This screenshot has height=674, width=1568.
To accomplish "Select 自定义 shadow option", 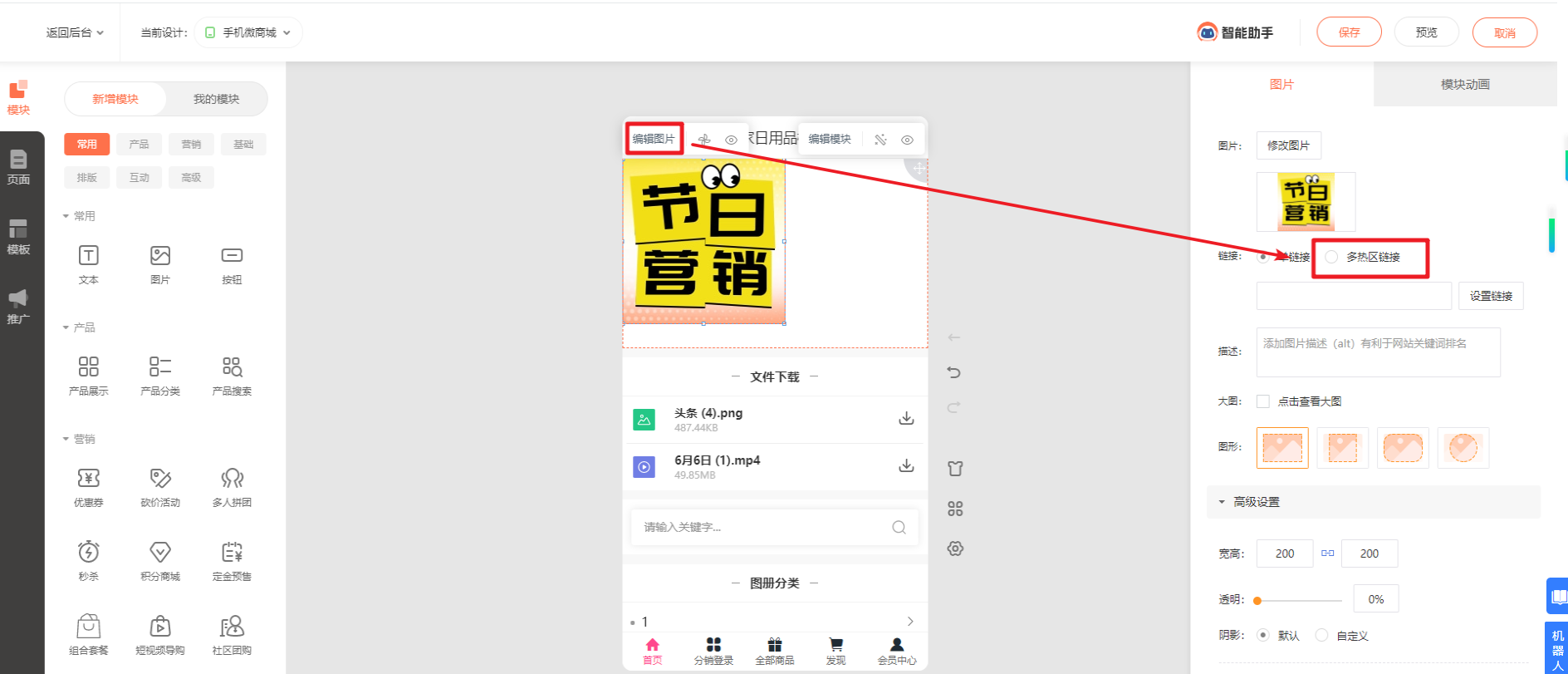I will (1322, 635).
